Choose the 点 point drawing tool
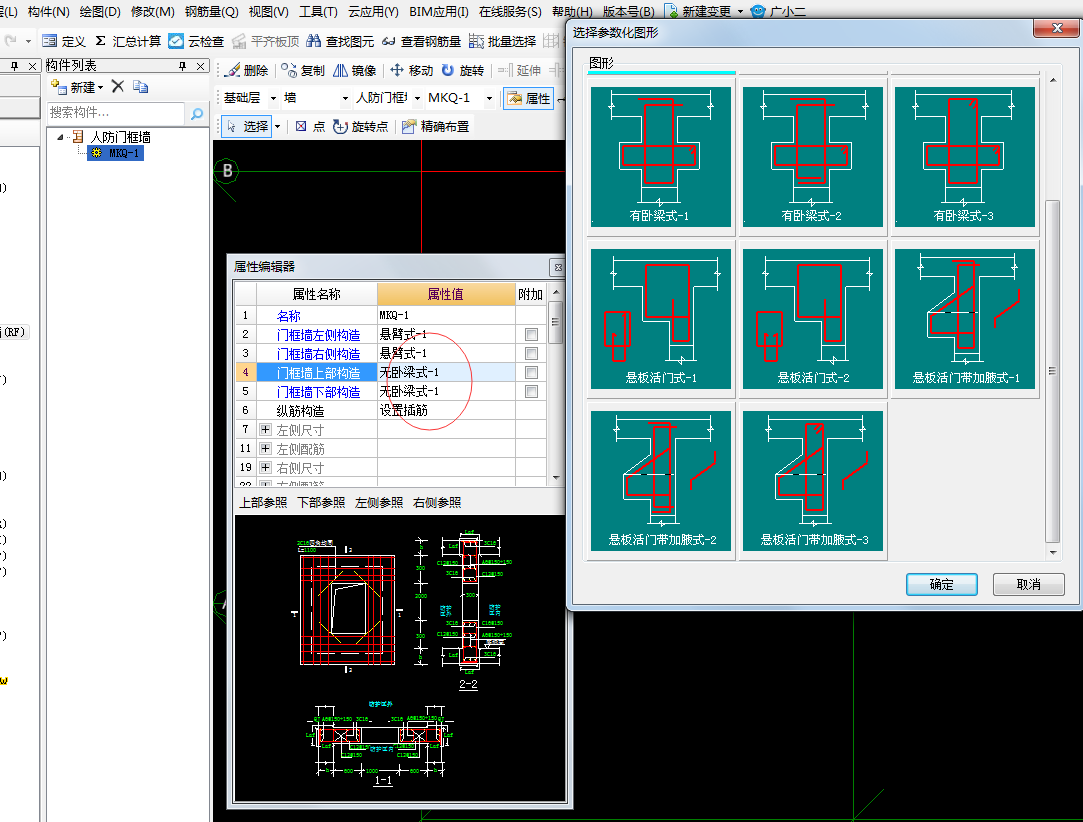Viewport: 1083px width, 822px height. click(310, 126)
